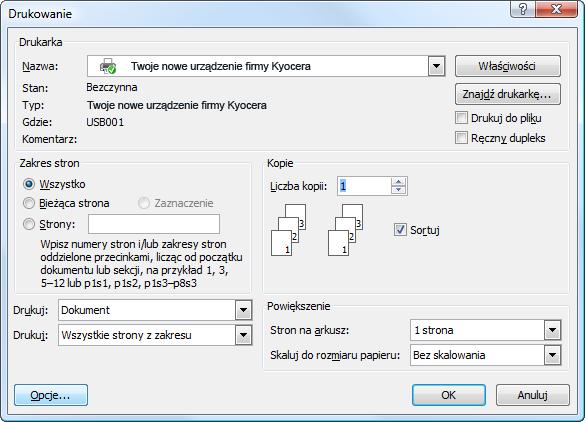This screenshot has height=422, width=585.
Task: Open the printer Nazwa dropdown
Action: [x=436, y=66]
